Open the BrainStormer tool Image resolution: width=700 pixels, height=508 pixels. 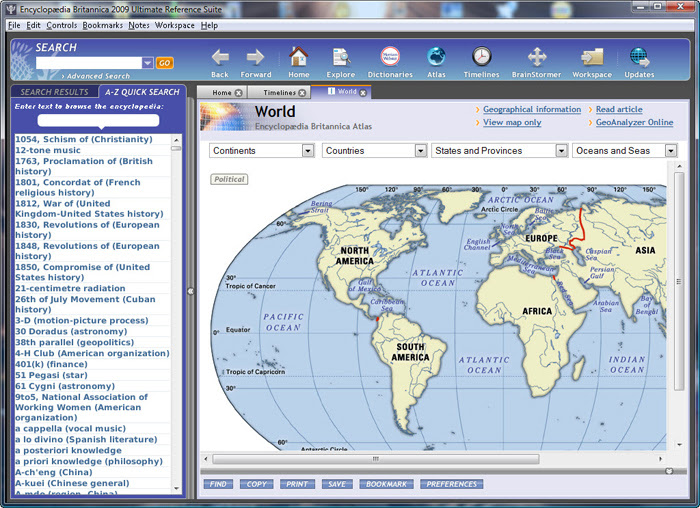pyautogui.click(x=536, y=57)
